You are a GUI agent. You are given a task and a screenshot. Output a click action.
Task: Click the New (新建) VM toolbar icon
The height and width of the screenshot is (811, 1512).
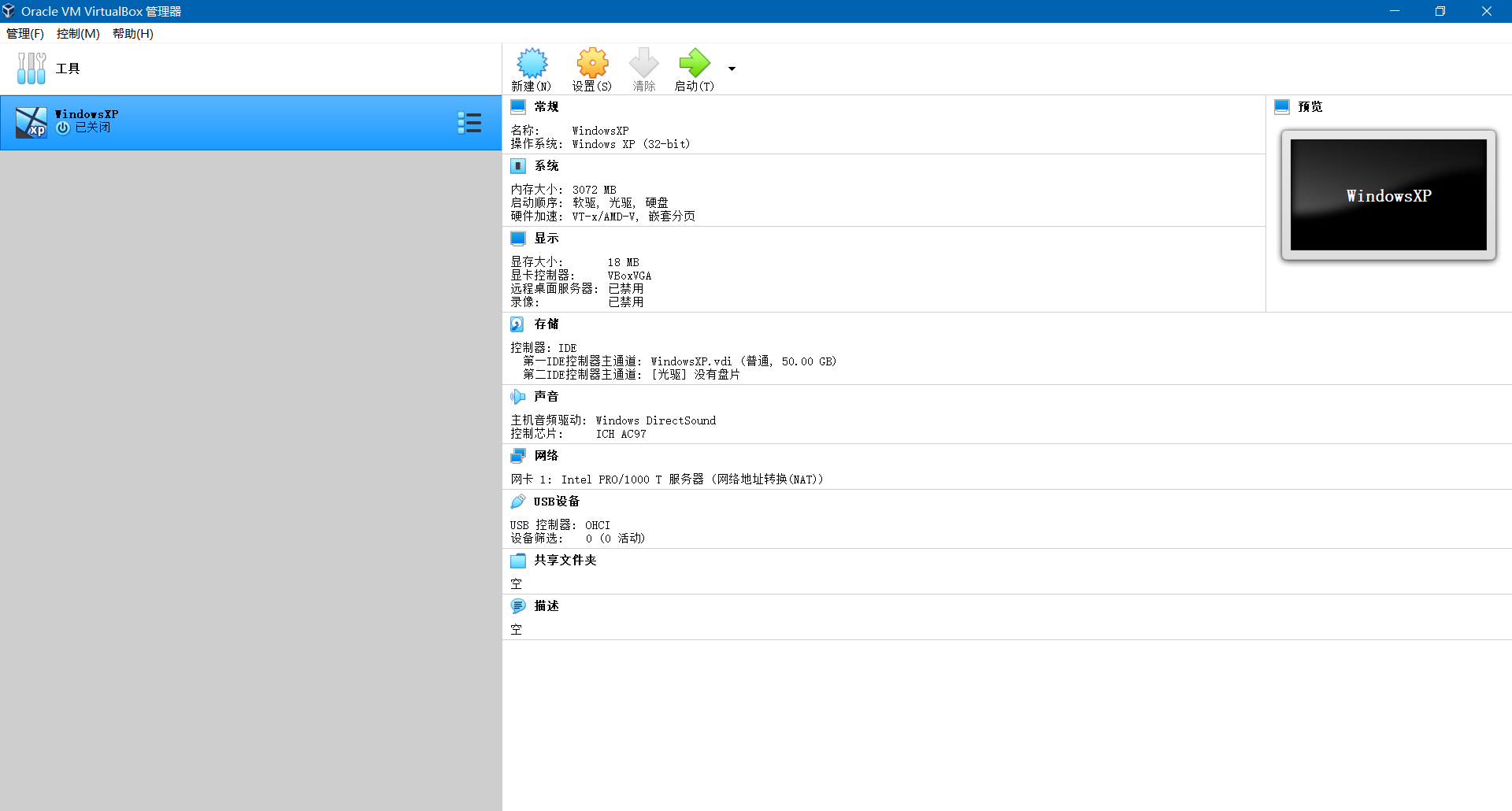[532, 63]
